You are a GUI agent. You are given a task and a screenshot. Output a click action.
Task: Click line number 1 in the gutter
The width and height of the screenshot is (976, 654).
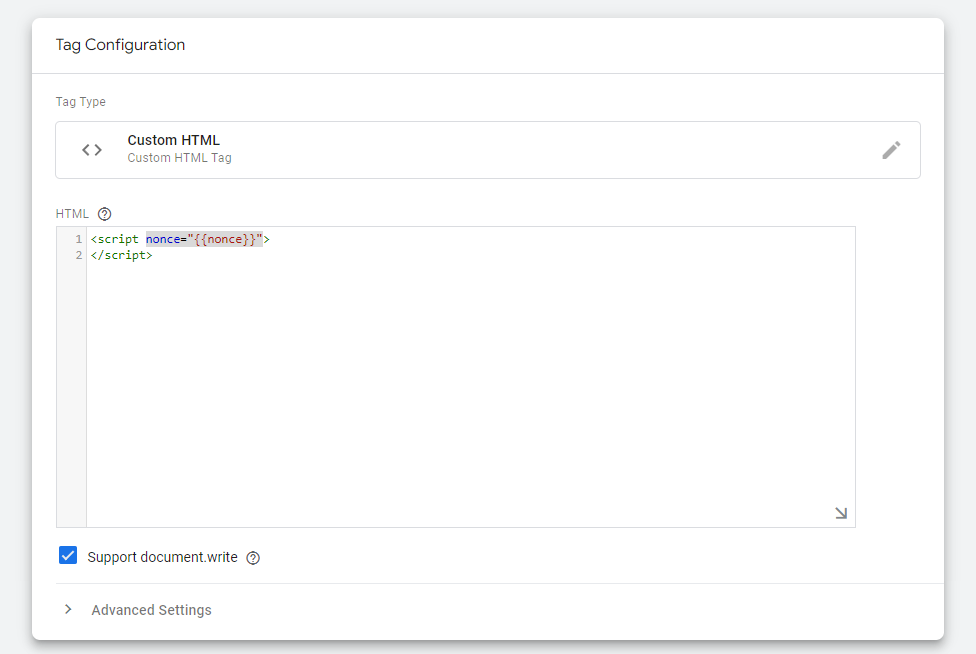coord(78,239)
